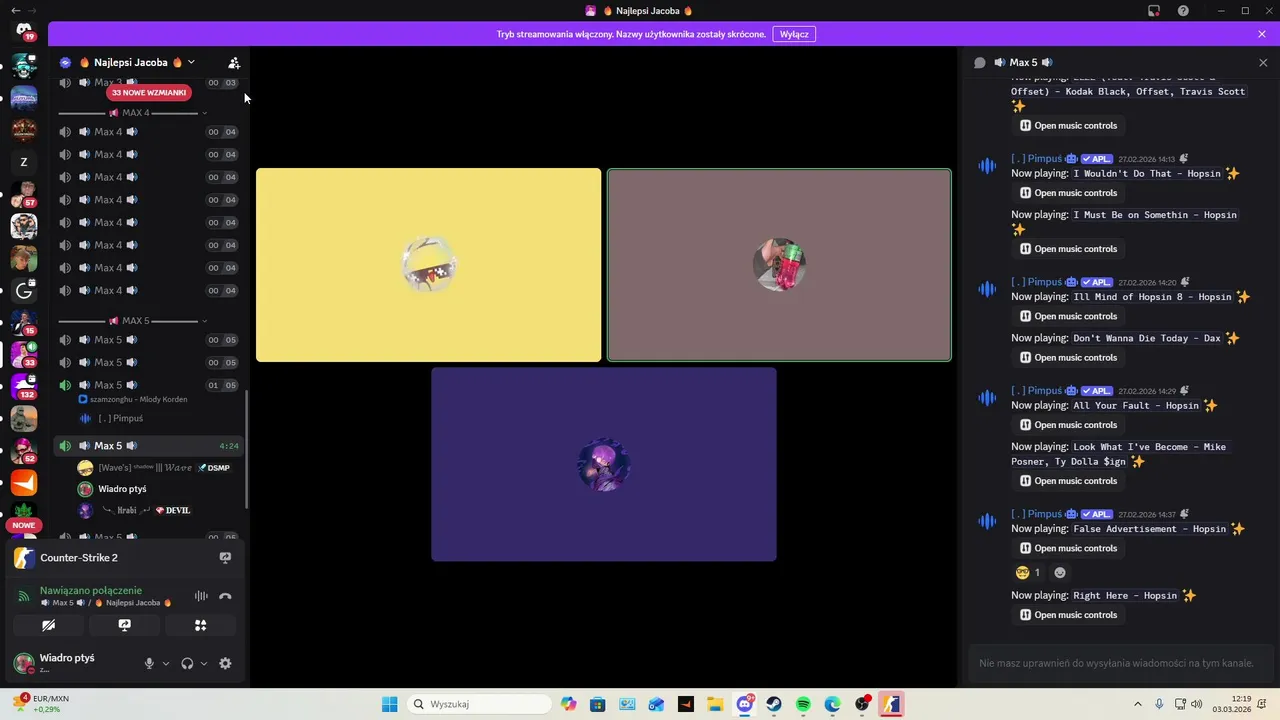Mute the microphone in user panel
Screen dimensions: 1280x720
click(x=149, y=663)
